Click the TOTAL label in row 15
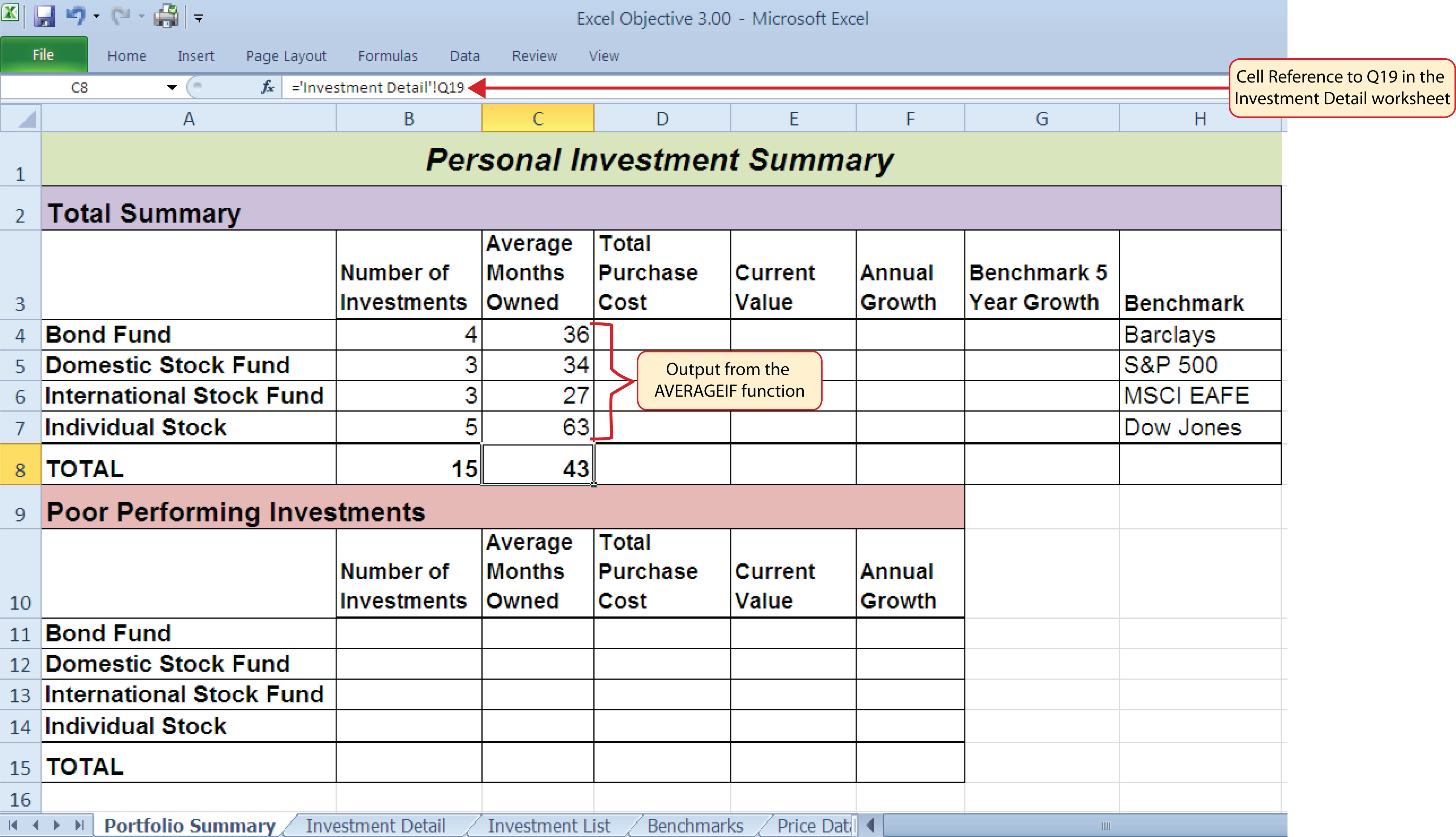Screen dimensions: 1456x837 pyautogui.click(x=188, y=763)
